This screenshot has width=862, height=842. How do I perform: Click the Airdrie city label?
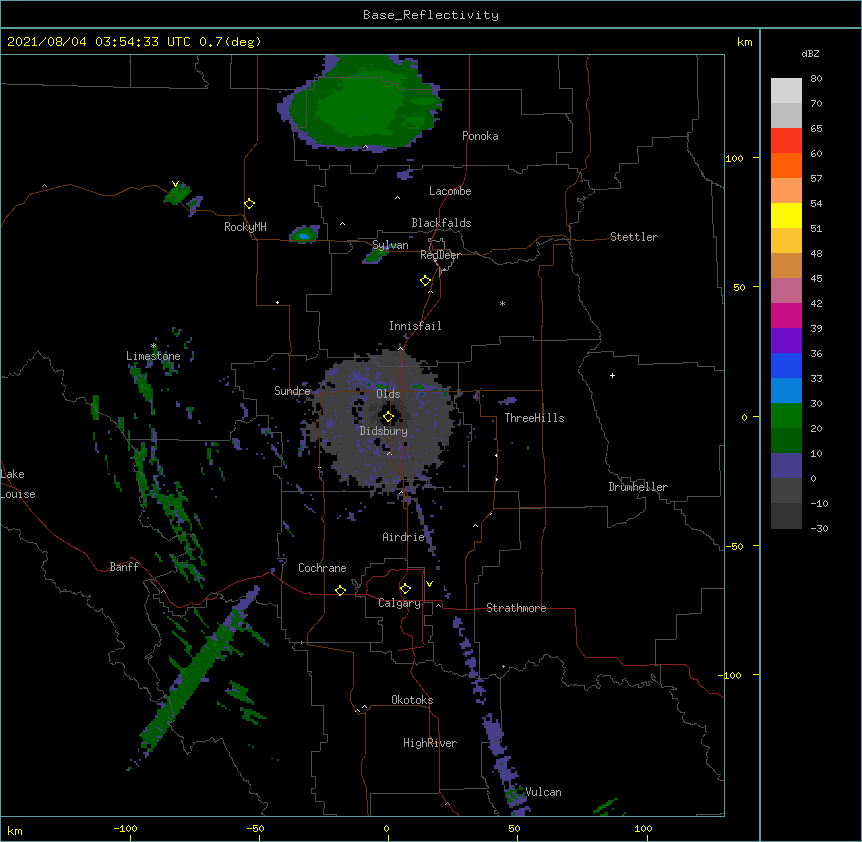404,537
